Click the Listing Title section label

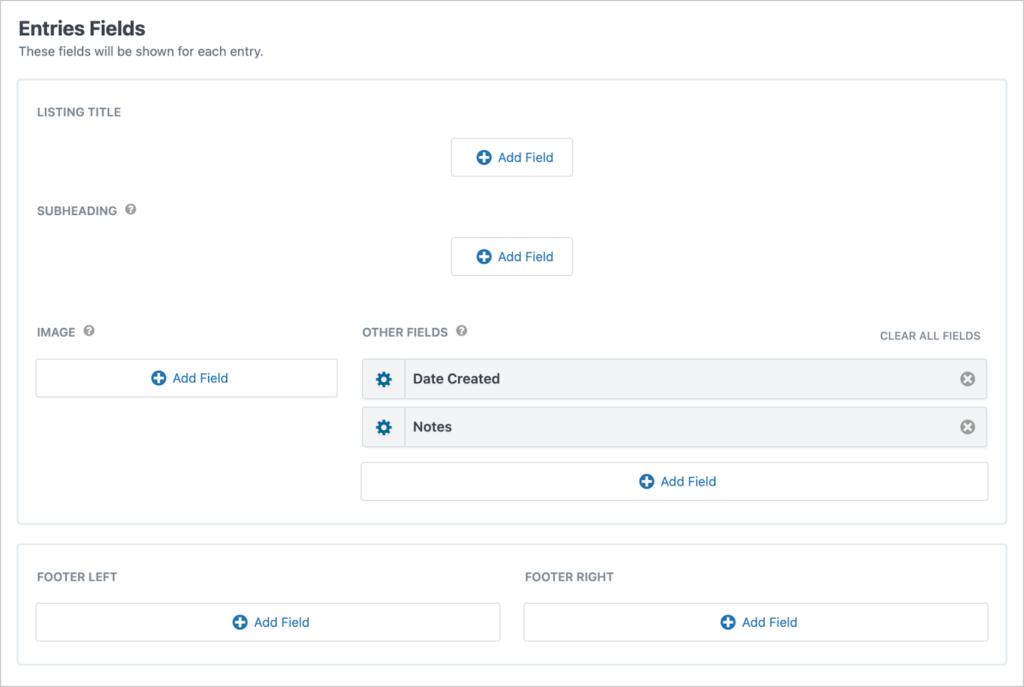pyautogui.click(x=79, y=112)
